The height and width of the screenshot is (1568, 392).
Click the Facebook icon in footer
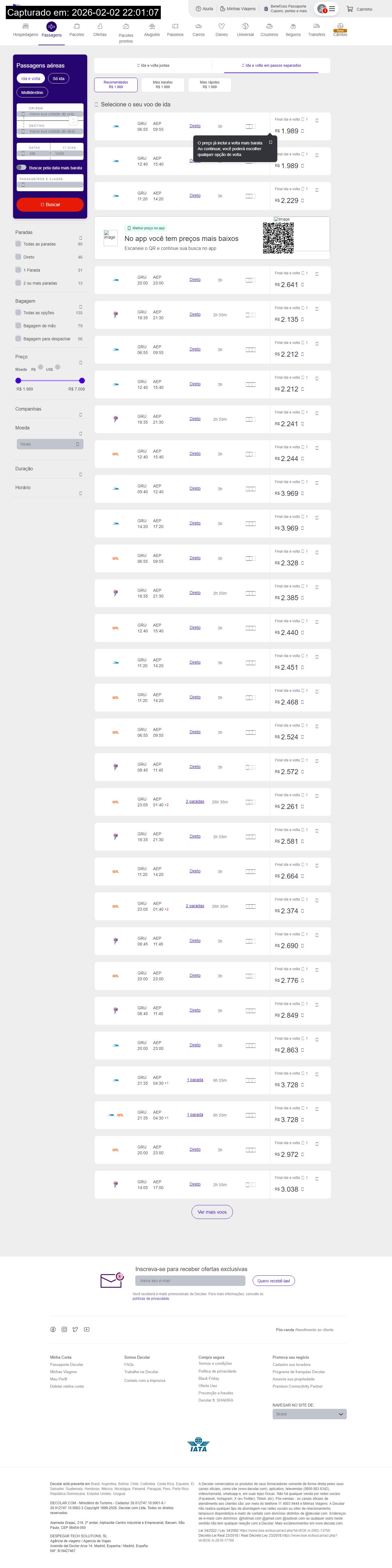[x=53, y=1329]
